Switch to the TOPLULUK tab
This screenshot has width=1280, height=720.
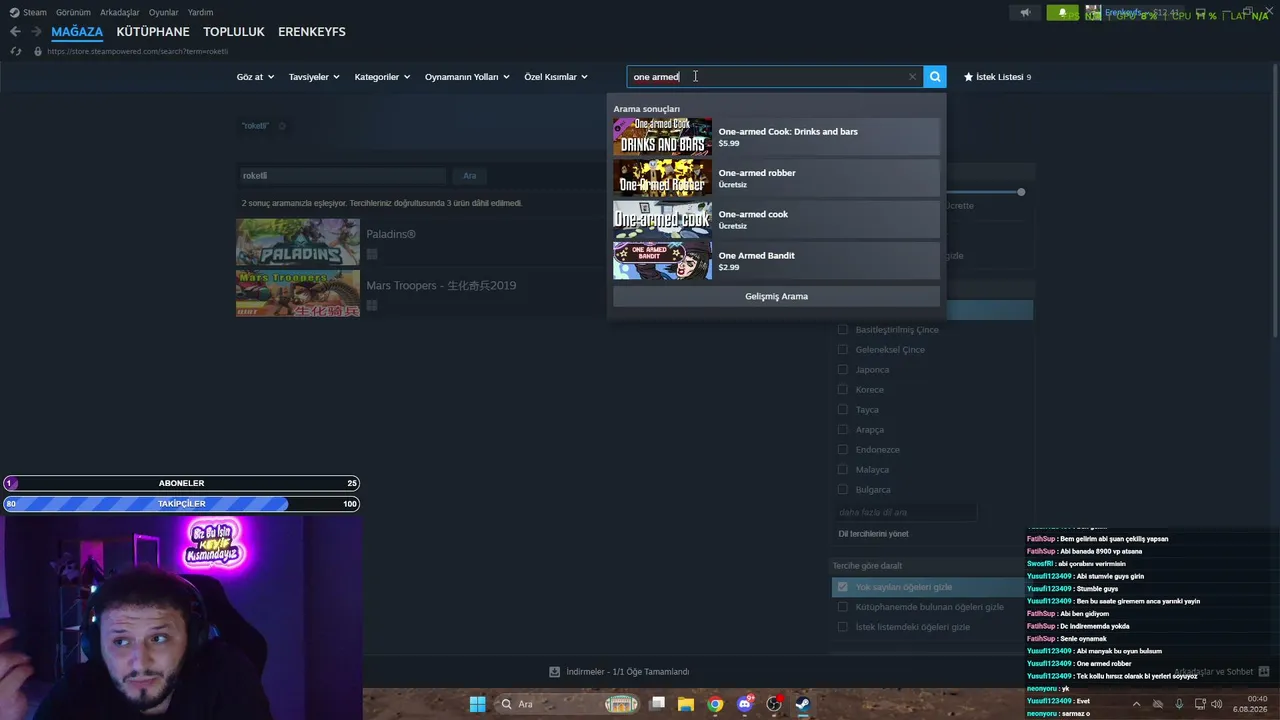[234, 32]
